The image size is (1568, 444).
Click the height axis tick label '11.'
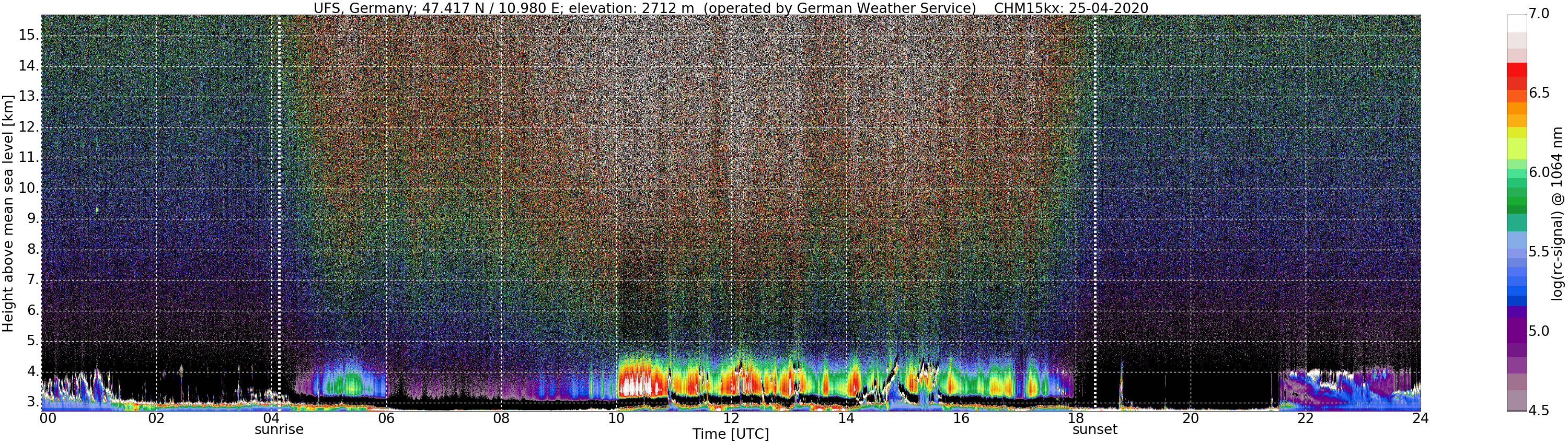click(29, 158)
